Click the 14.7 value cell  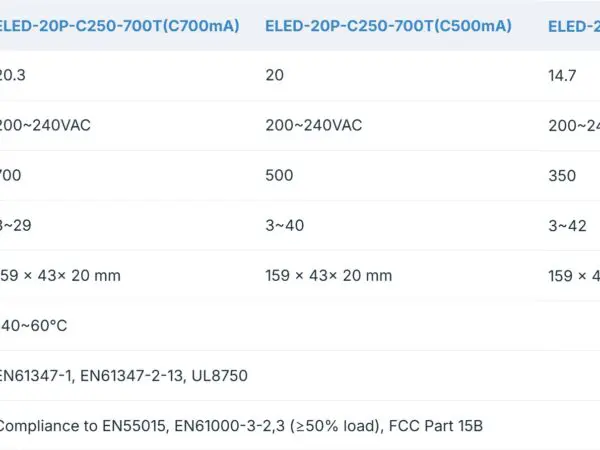[x=562, y=75]
